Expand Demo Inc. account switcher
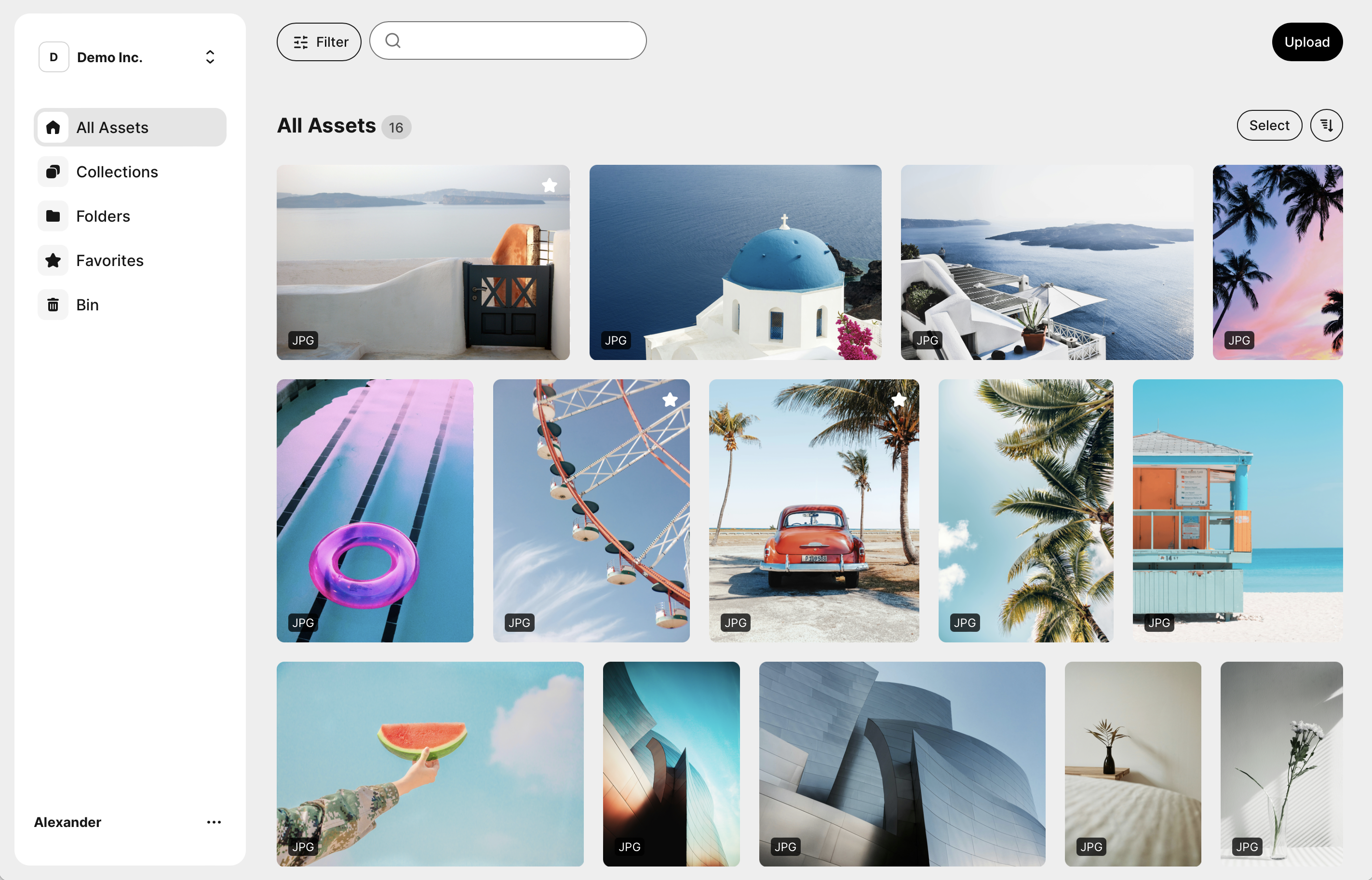The image size is (1372, 880). coord(209,56)
